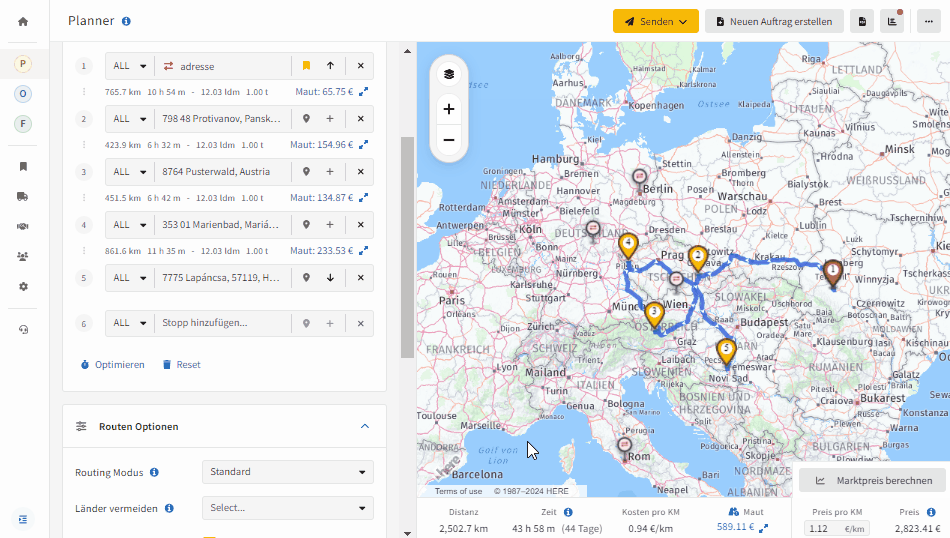Open ALL dropdown for stop 1
950x538 pixels.
(130, 66)
